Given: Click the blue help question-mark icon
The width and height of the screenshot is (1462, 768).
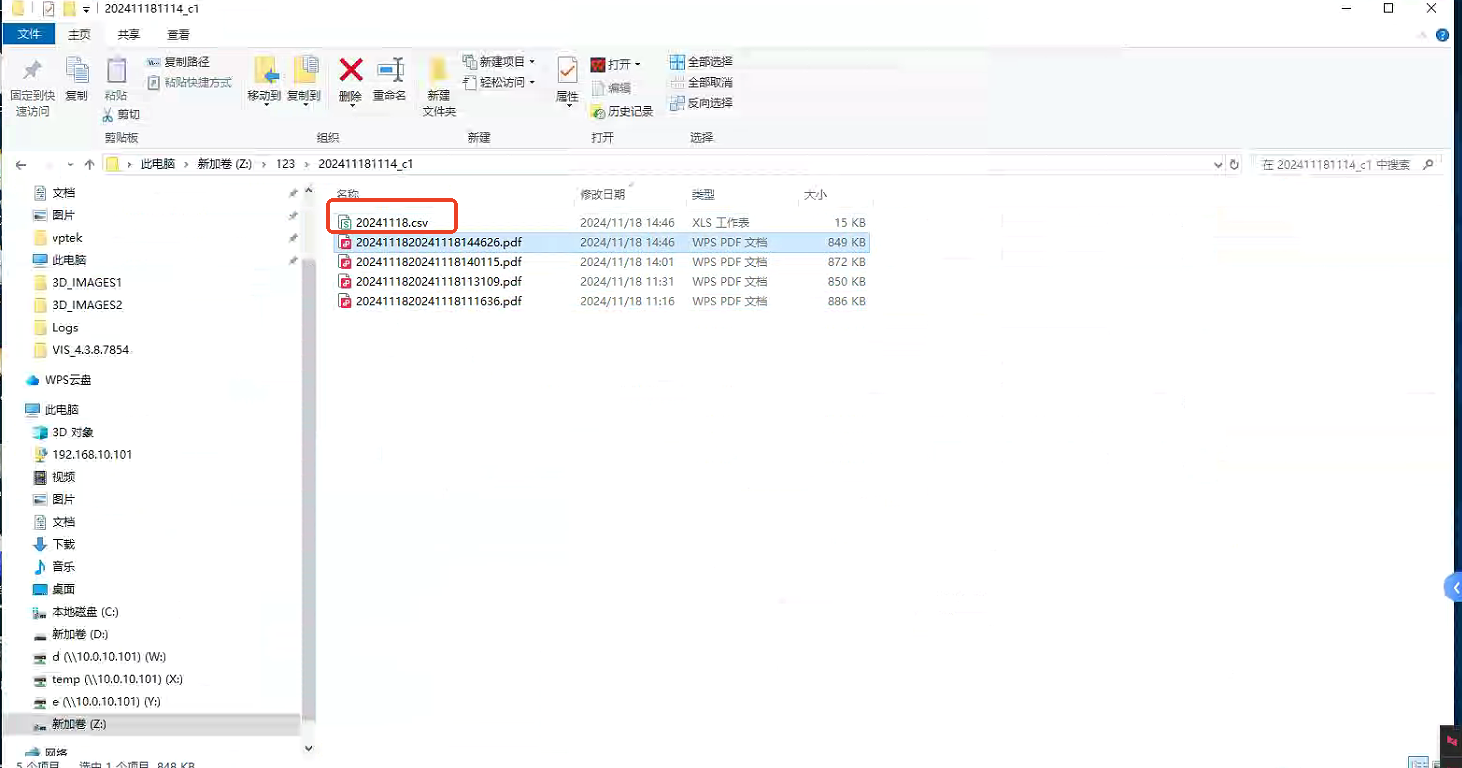Looking at the screenshot, I should point(1442,34).
